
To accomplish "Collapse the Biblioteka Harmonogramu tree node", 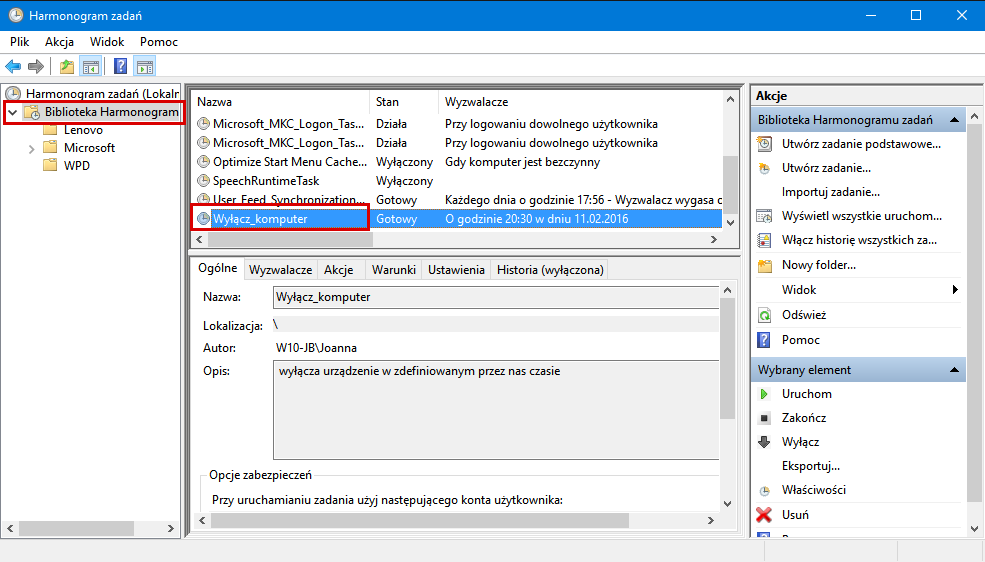I will pyautogui.click(x=13, y=113).
